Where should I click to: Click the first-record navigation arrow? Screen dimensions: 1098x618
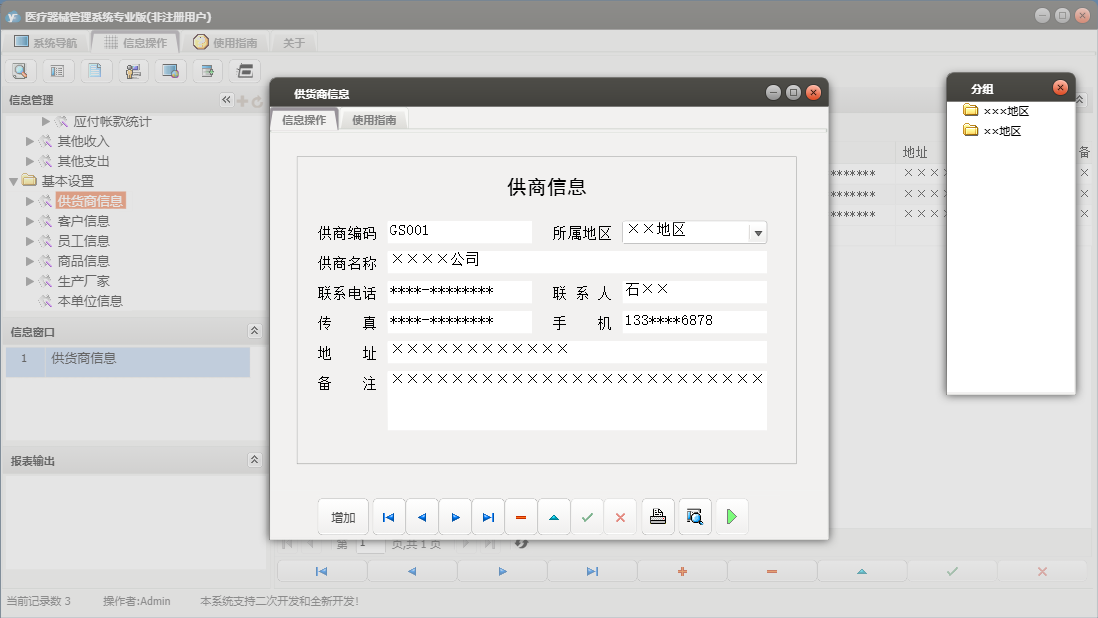[388, 516]
